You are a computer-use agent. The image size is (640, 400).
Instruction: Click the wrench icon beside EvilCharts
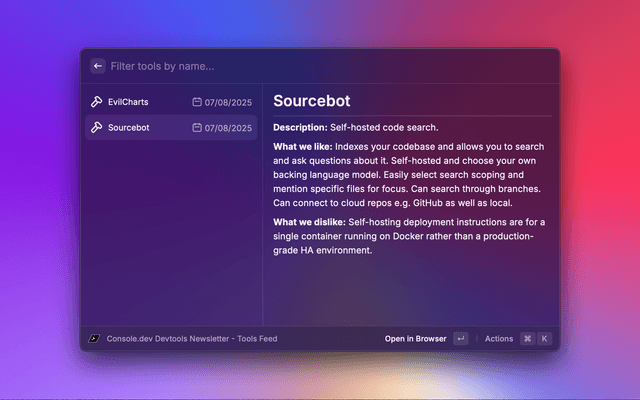tap(96, 102)
